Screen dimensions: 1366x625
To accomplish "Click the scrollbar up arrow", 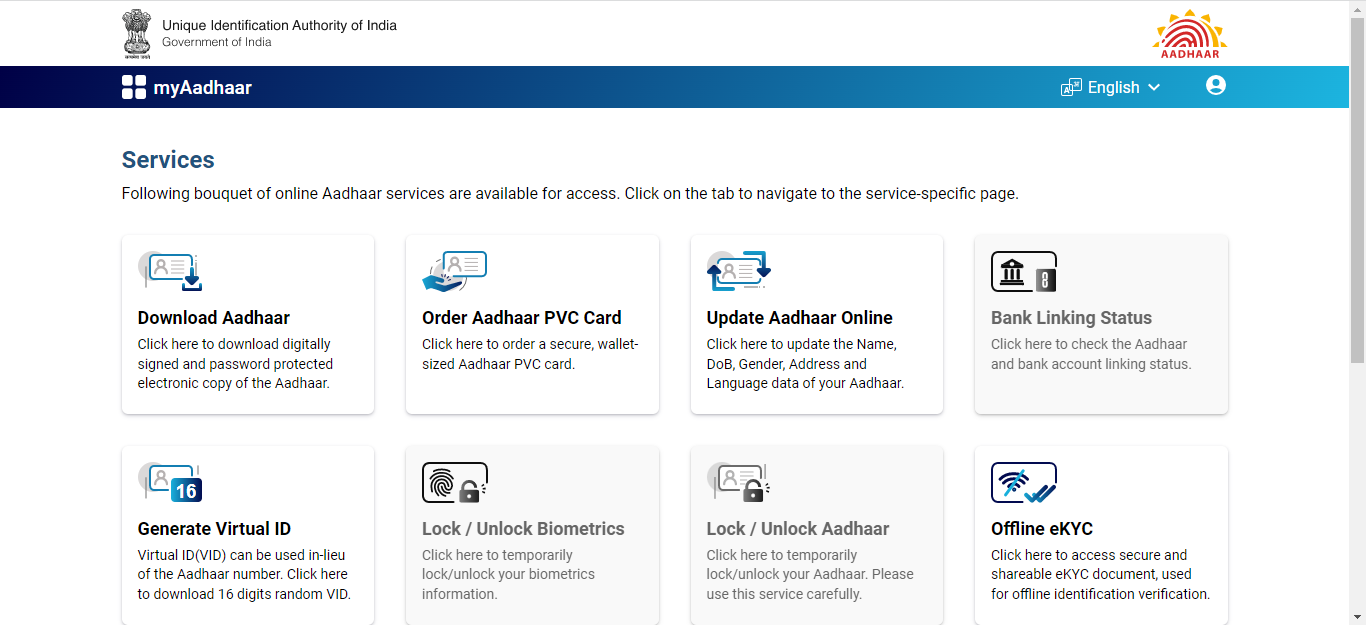I will pos(1357,8).
